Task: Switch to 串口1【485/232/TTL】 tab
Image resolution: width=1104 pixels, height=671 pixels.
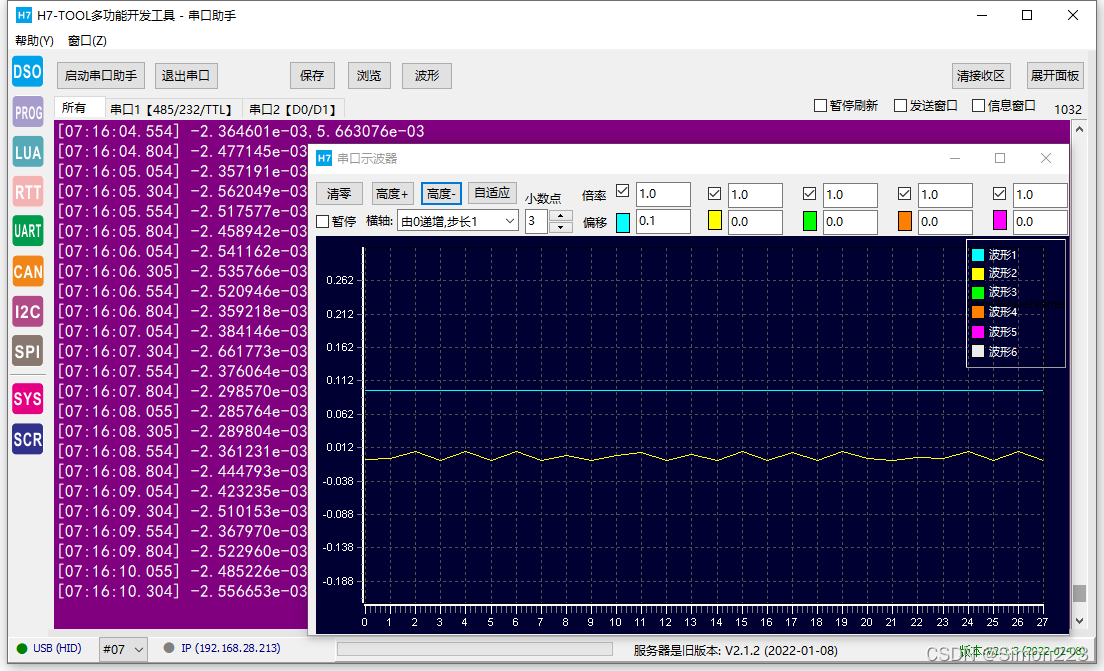Action: point(172,109)
